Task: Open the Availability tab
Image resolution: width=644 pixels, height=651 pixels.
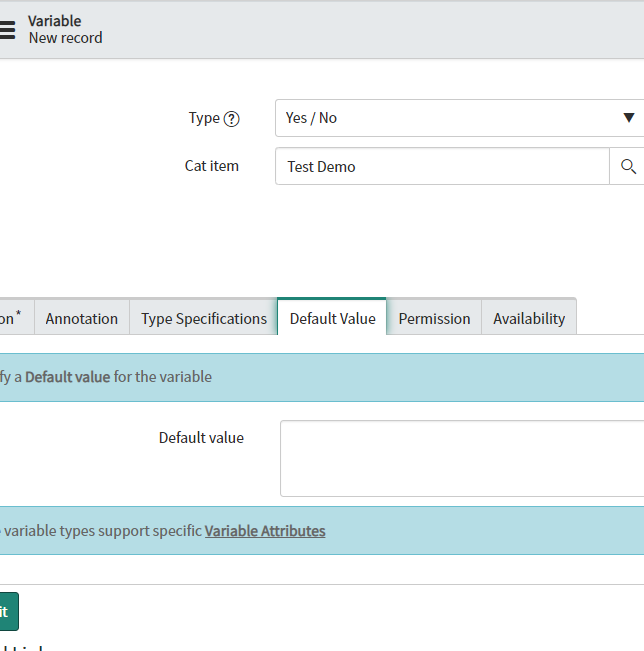Action: click(529, 318)
